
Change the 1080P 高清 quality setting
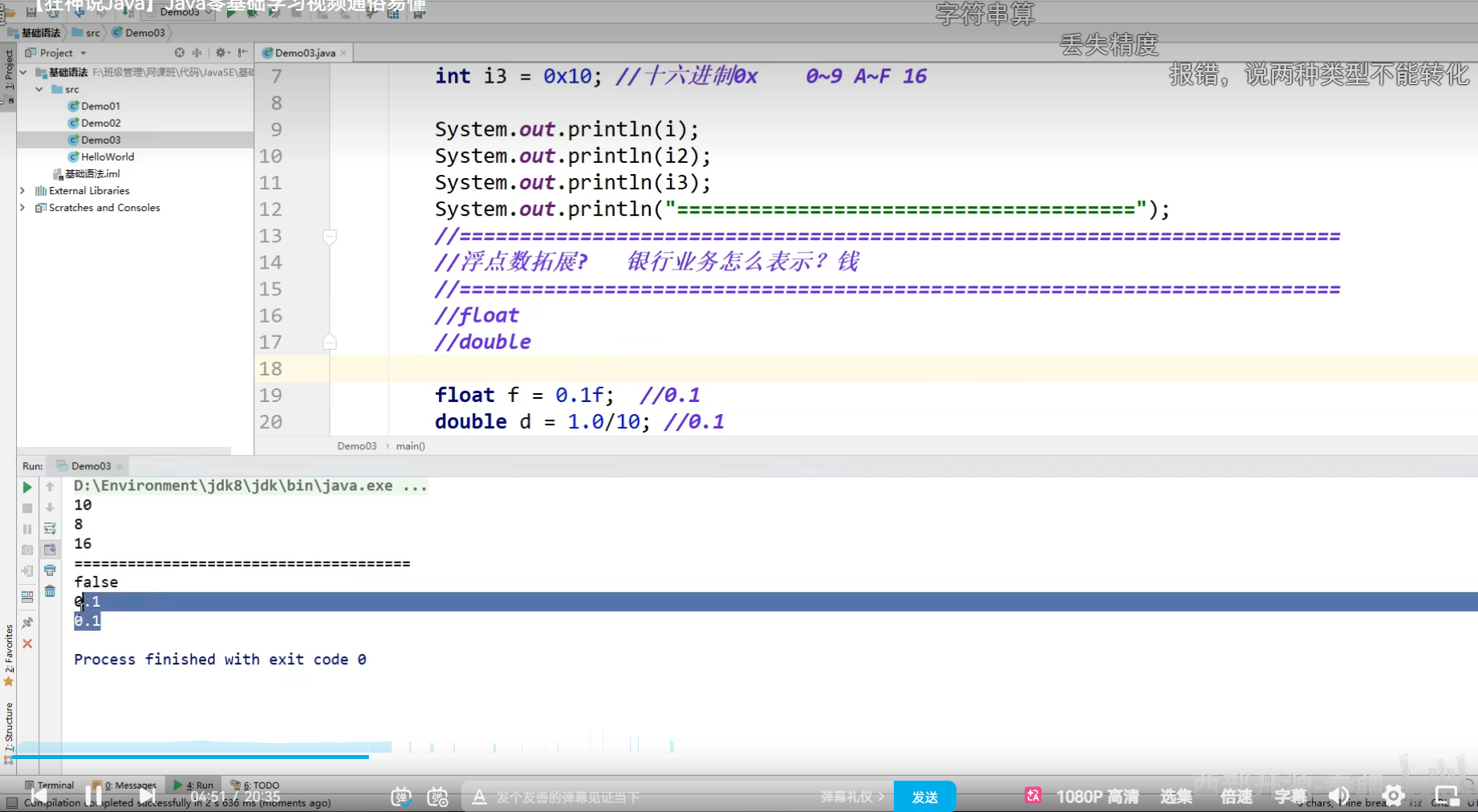(x=1098, y=797)
